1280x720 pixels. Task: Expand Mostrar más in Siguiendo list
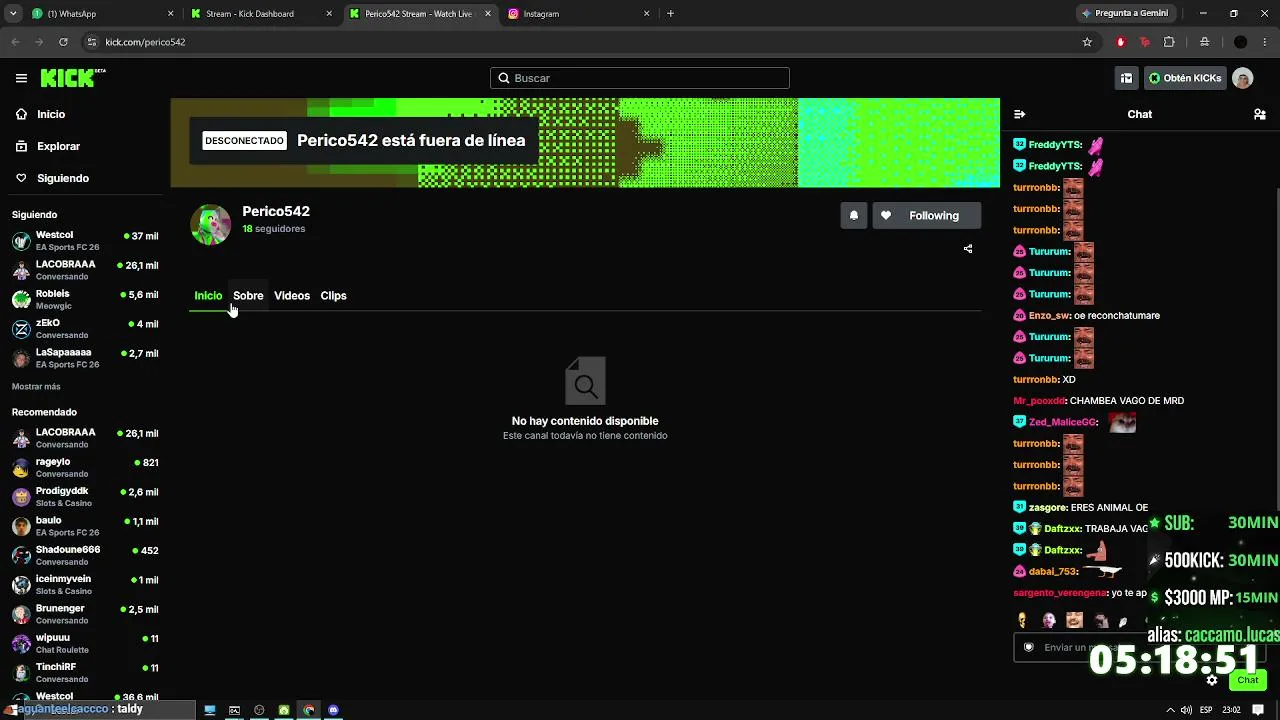click(36, 387)
